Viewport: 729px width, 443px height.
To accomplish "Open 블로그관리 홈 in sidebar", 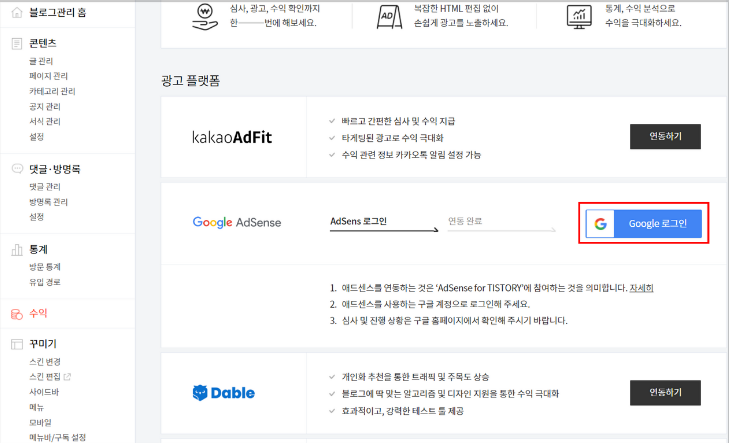I will [57, 13].
